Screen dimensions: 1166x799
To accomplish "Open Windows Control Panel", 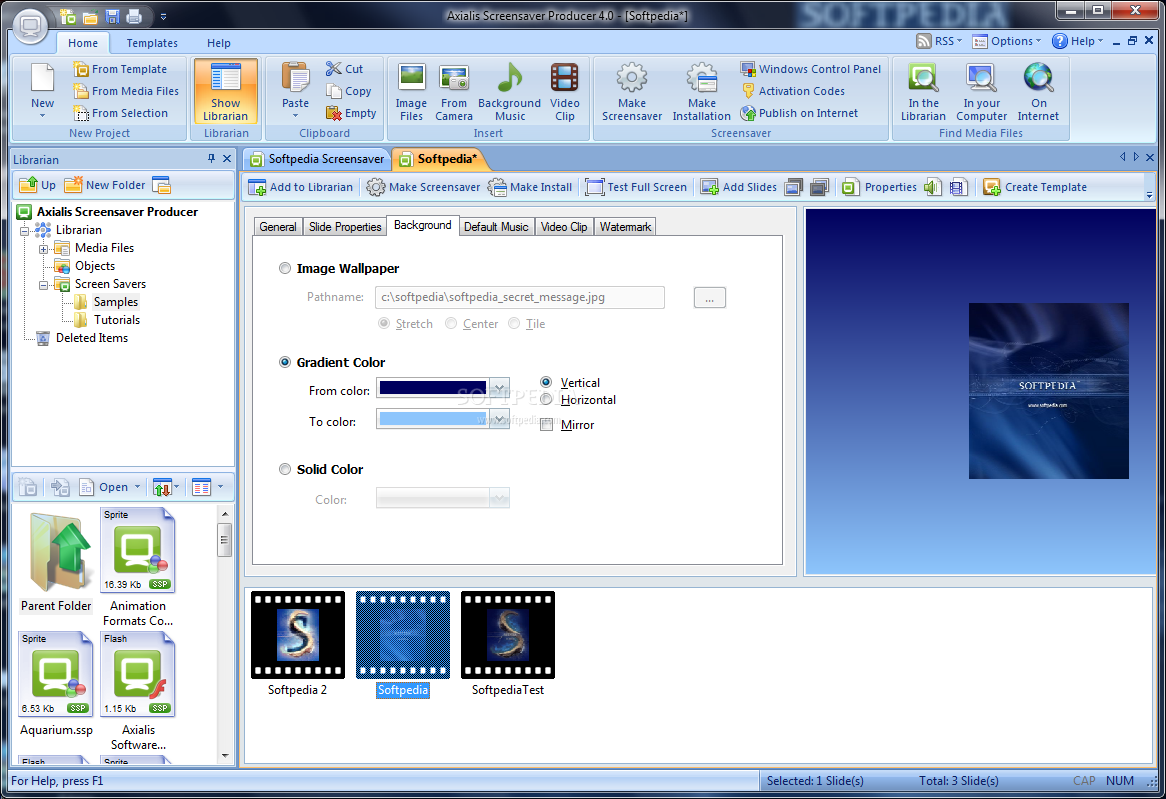I will tap(811, 69).
